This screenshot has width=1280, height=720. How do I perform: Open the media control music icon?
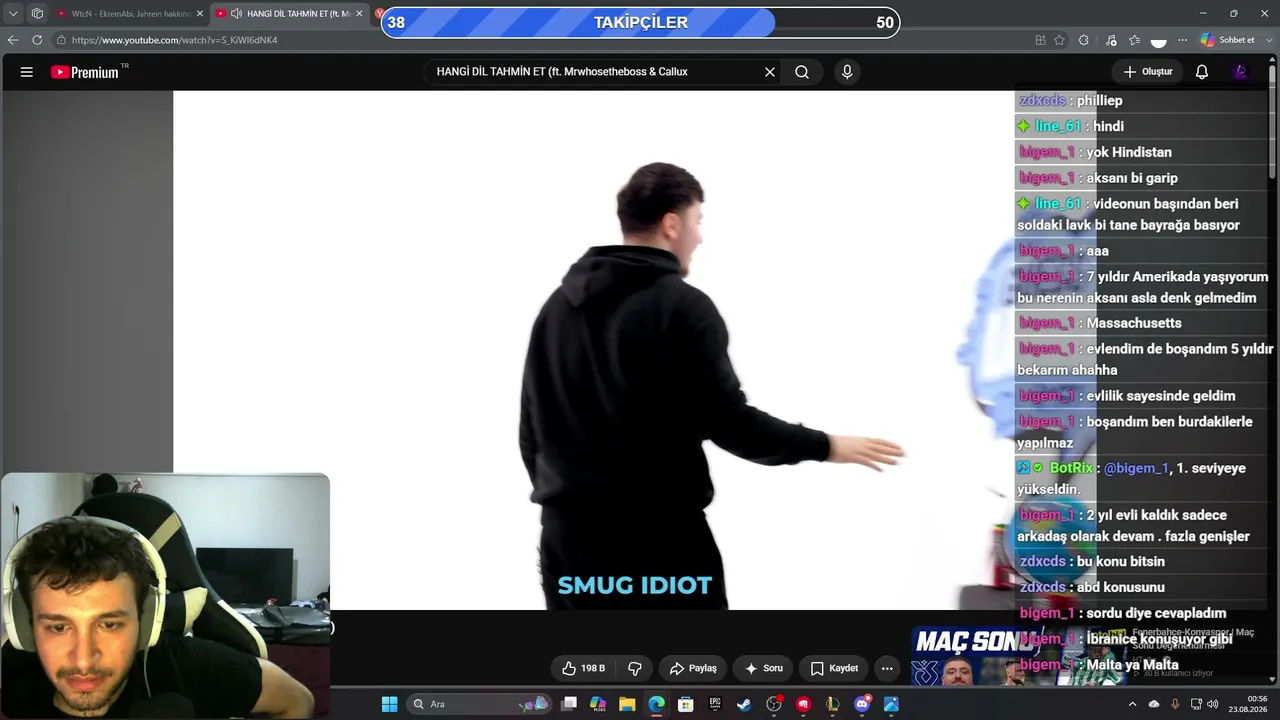click(1111, 40)
